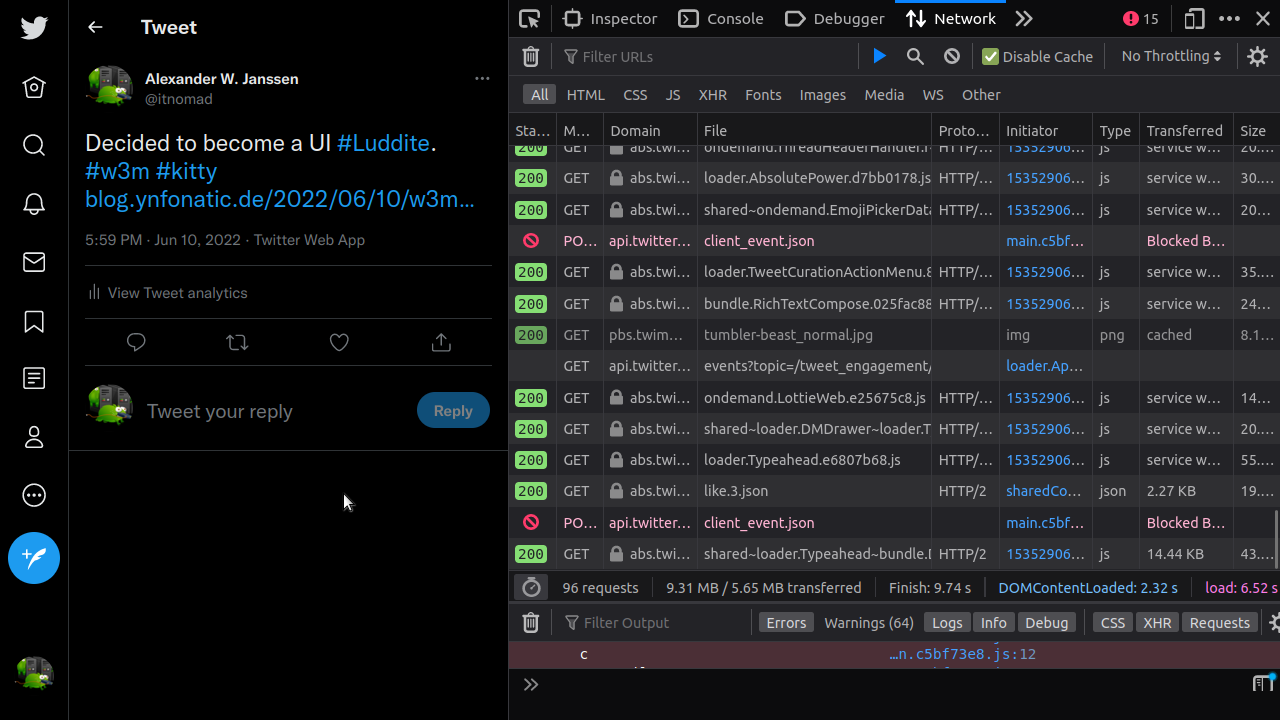This screenshot has height=720, width=1280.
Task: Open Profile icon in sidebar
Action: click(x=34, y=437)
